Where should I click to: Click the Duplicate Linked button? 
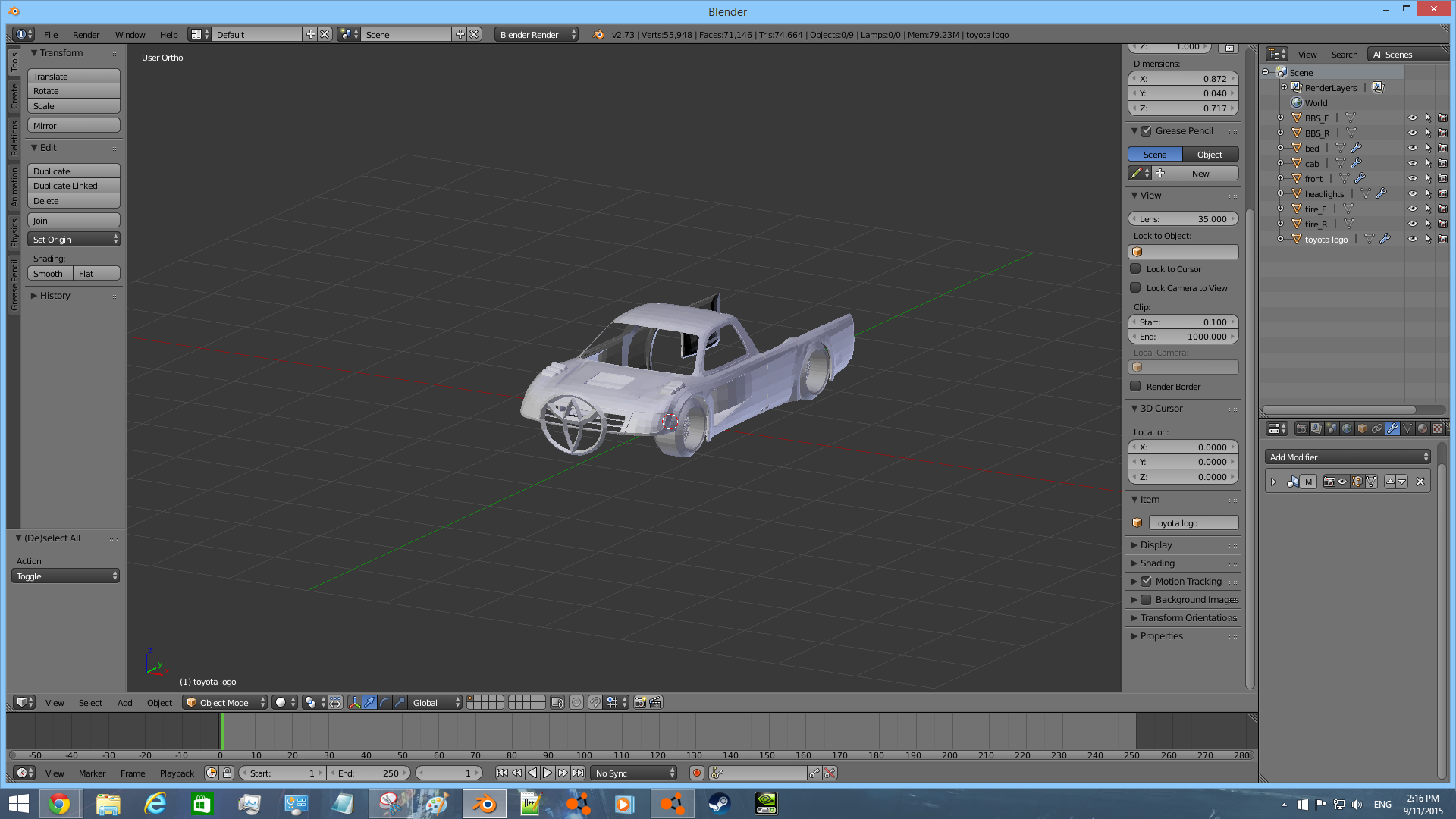point(74,186)
